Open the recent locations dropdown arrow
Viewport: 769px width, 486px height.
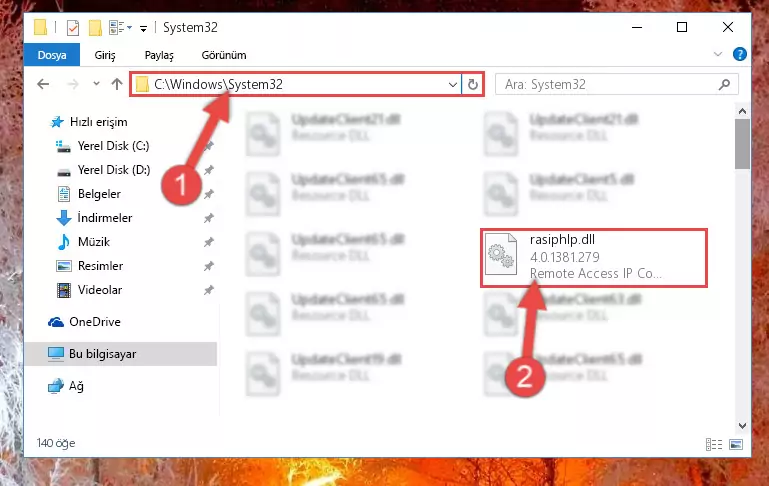tap(96, 84)
